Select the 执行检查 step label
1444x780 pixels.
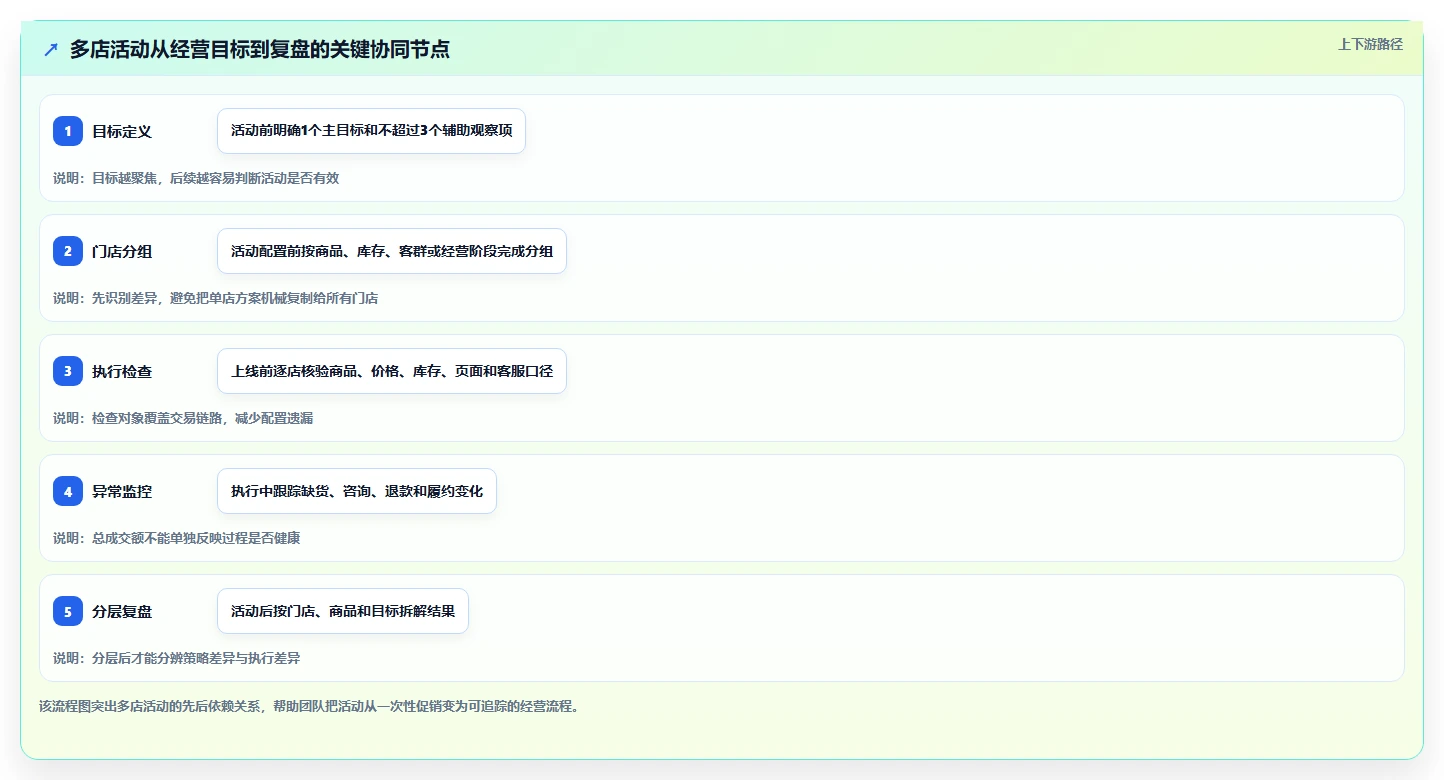coord(122,371)
